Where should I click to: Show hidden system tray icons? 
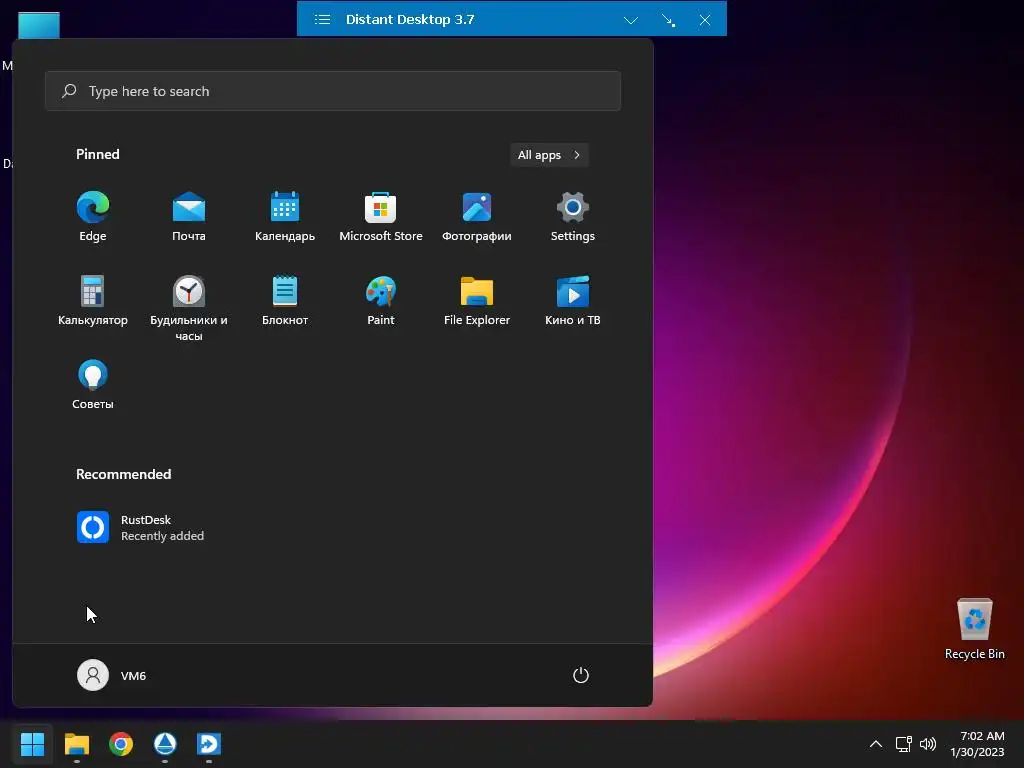coord(876,744)
